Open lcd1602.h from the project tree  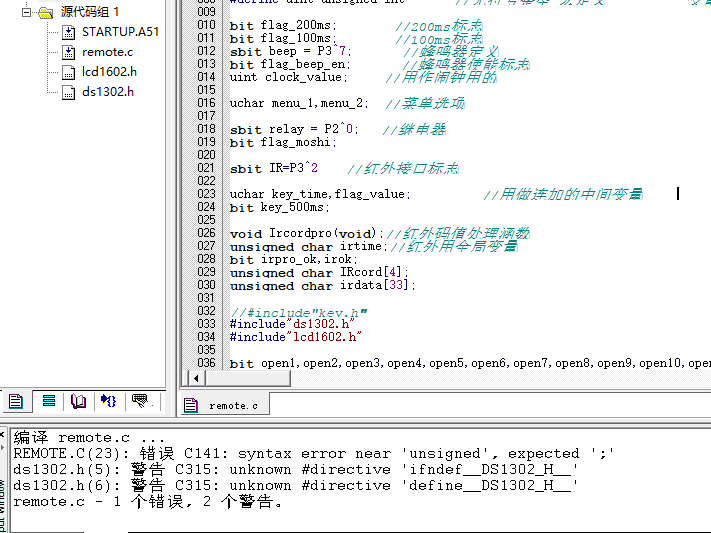pos(109,72)
